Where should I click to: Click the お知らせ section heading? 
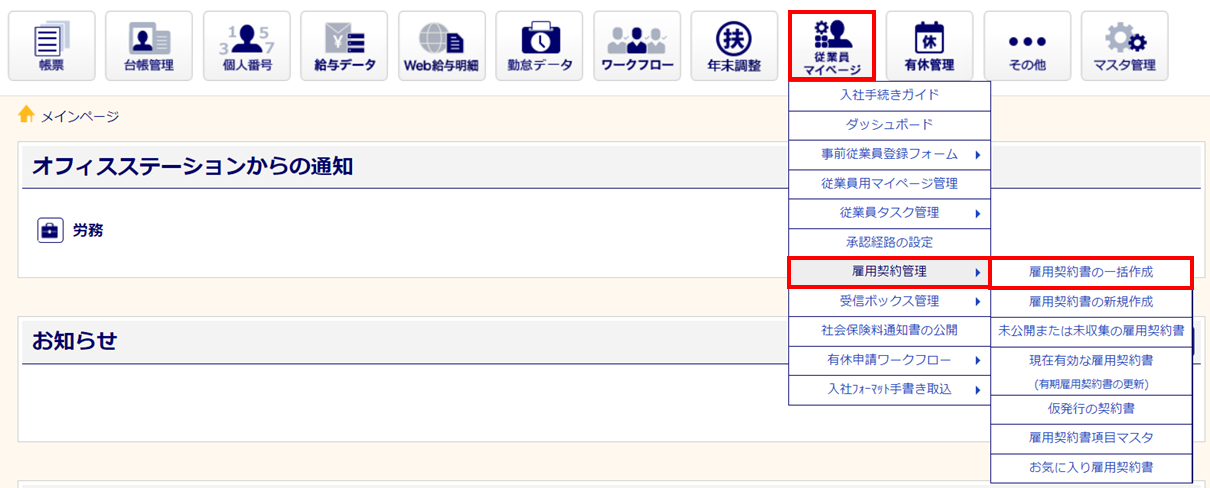[74, 341]
